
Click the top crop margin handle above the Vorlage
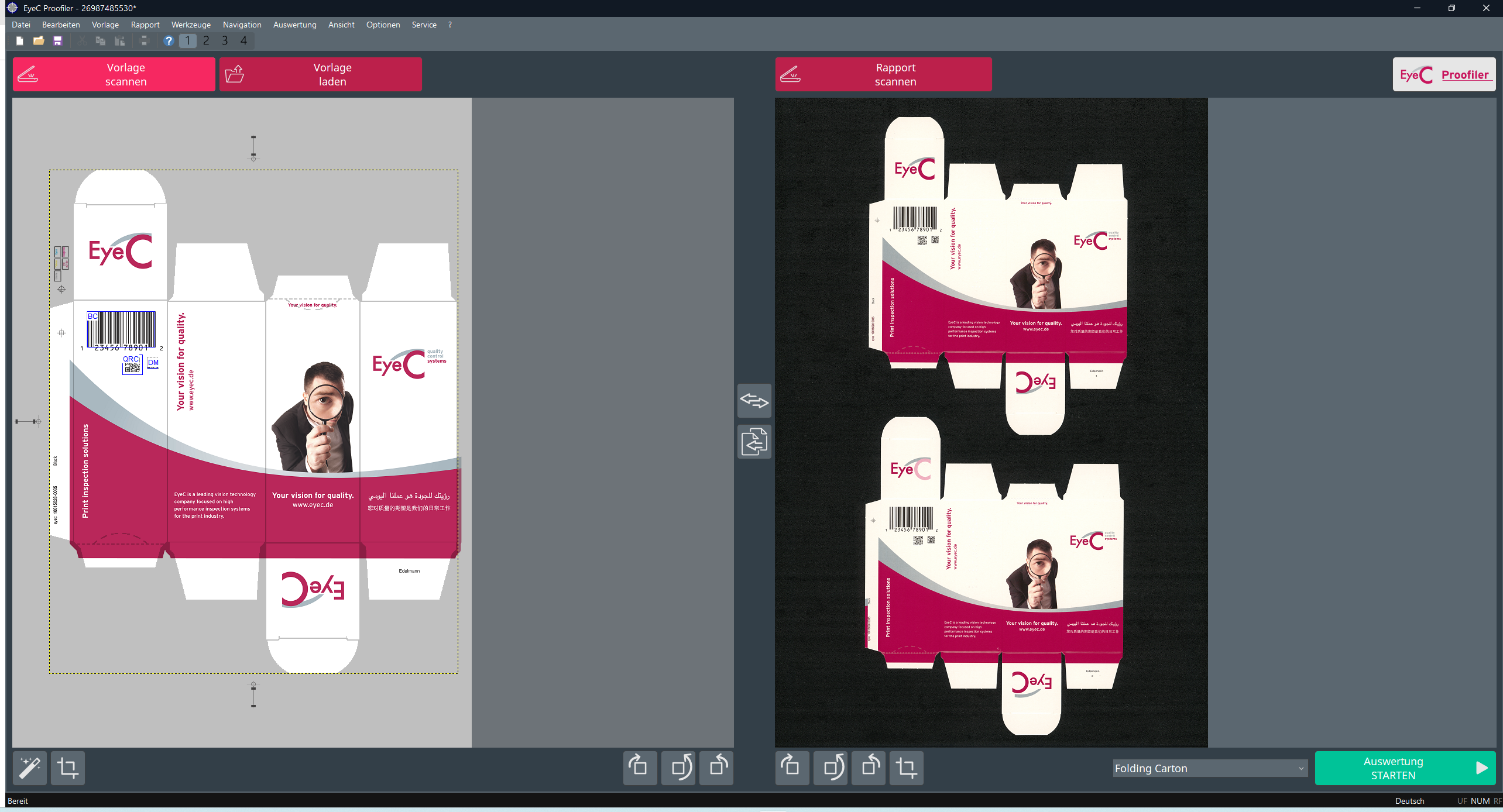click(x=253, y=147)
